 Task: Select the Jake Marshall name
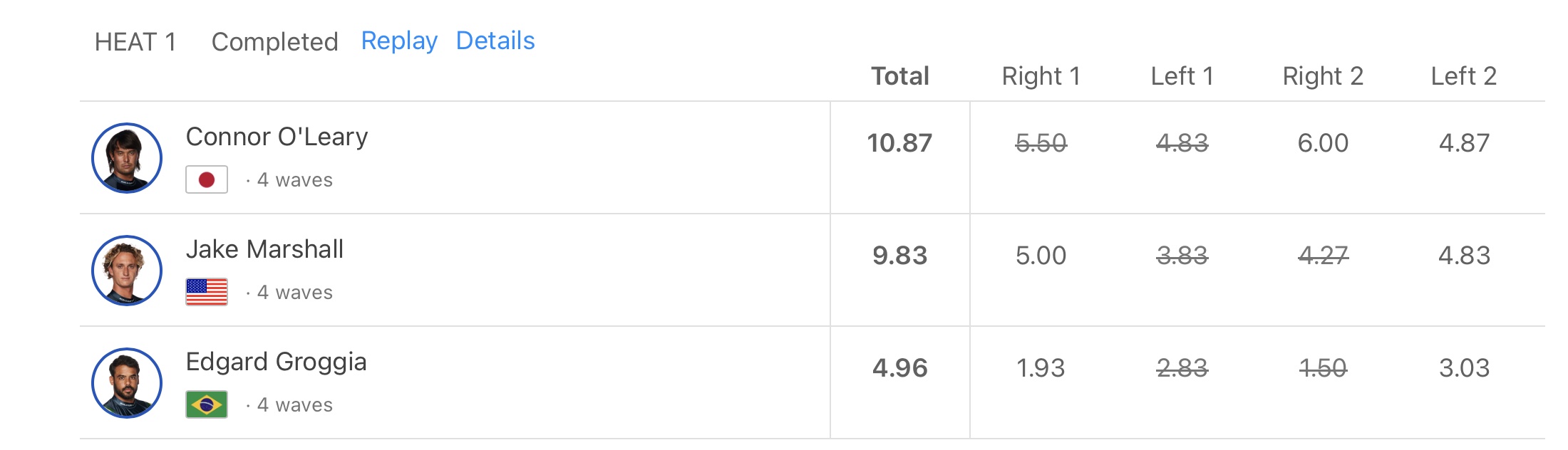[x=264, y=249]
